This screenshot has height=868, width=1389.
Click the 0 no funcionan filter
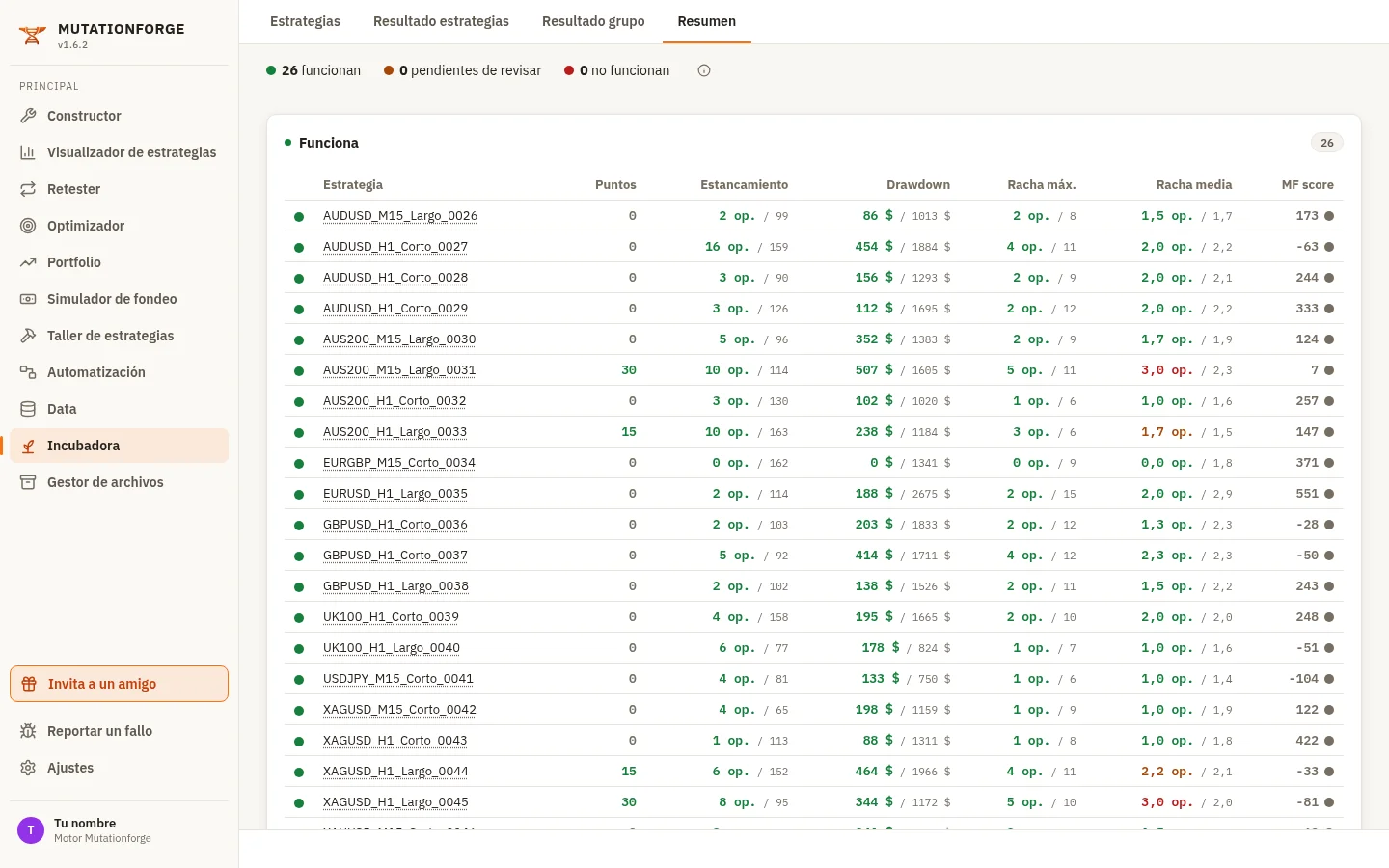tap(617, 70)
